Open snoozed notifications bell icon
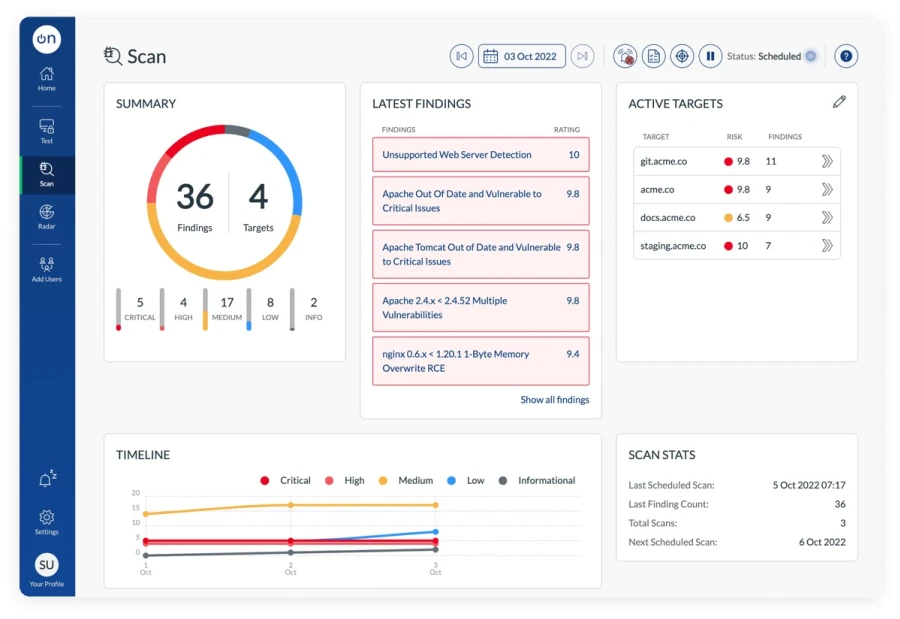Image resolution: width=900 pixels, height=619 pixels. (x=47, y=478)
